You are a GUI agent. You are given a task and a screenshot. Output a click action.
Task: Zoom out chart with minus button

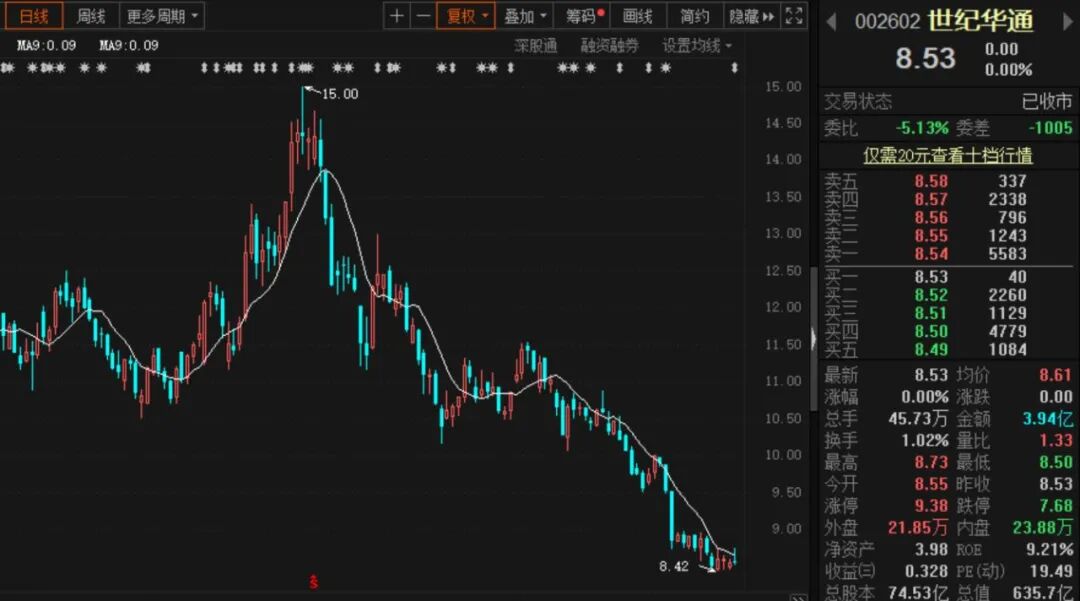click(424, 16)
